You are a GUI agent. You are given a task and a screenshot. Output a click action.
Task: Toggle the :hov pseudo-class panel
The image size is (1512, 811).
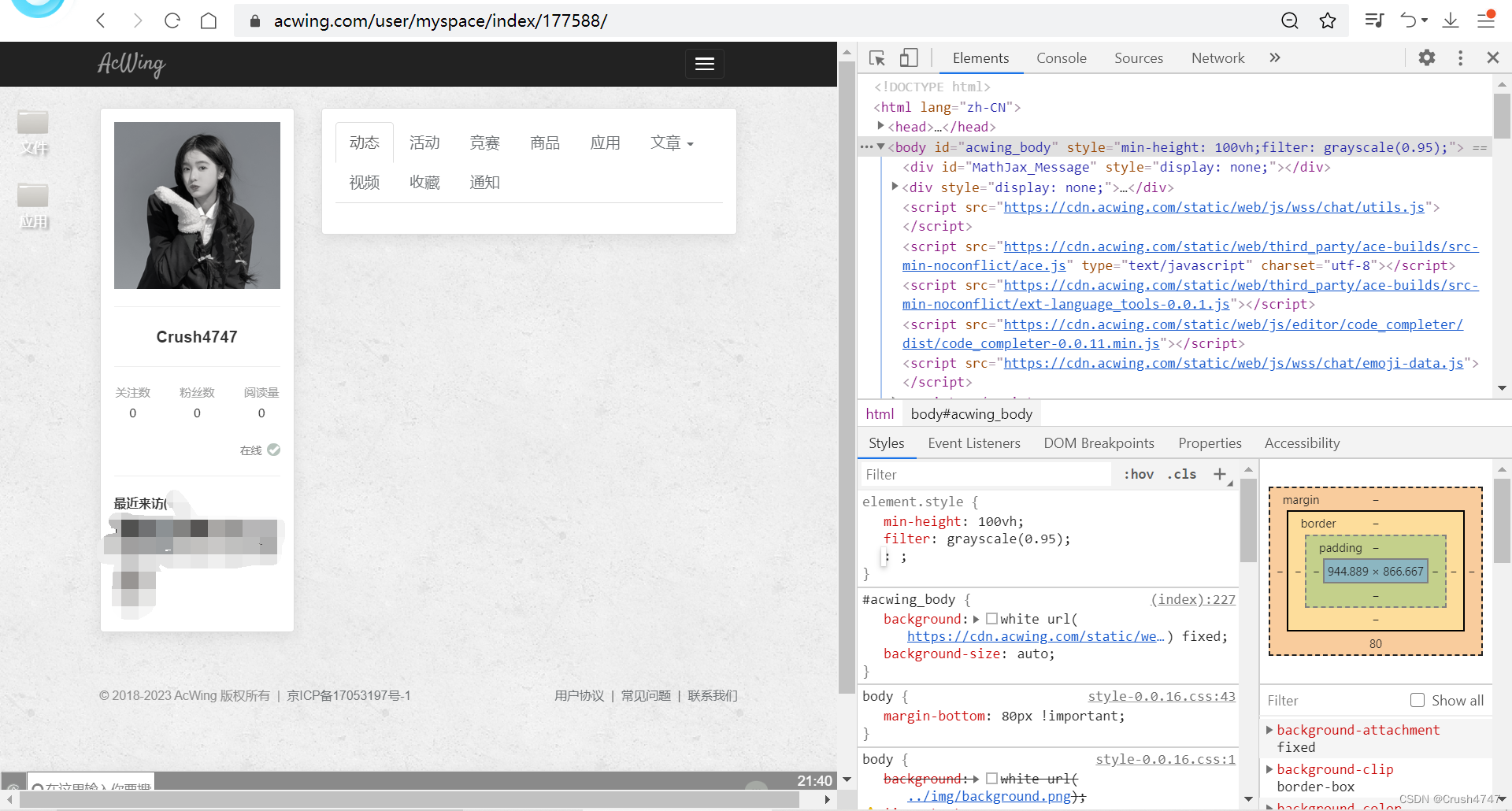point(1138,474)
